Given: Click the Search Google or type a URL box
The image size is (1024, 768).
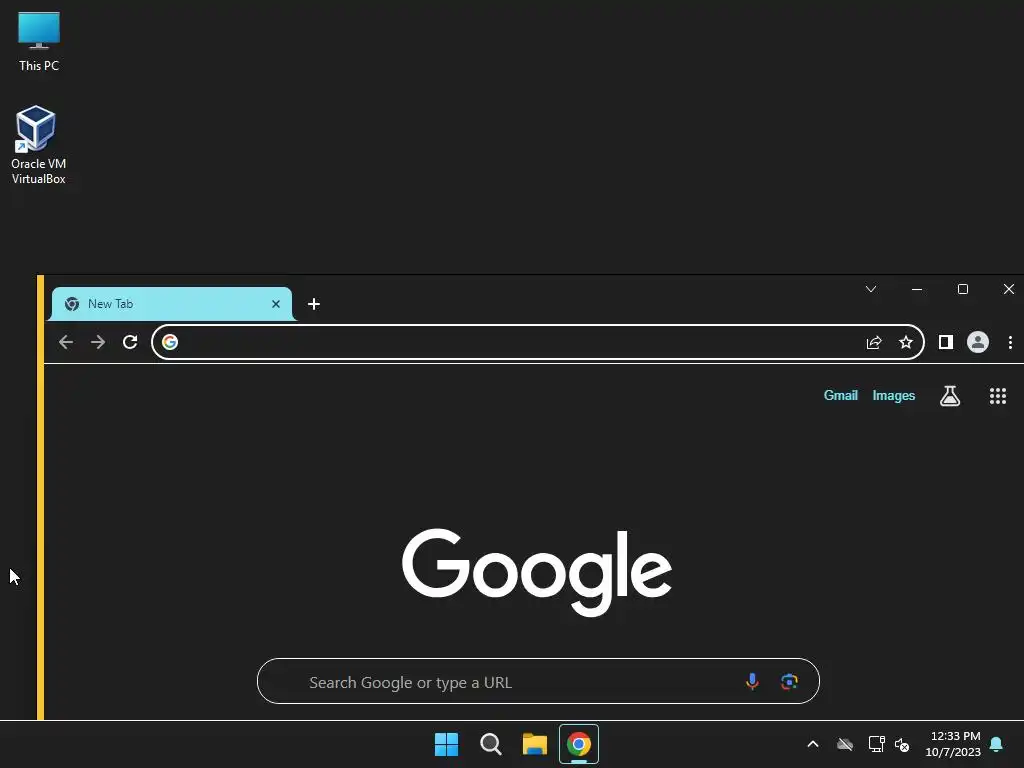Looking at the screenshot, I should [x=538, y=681].
